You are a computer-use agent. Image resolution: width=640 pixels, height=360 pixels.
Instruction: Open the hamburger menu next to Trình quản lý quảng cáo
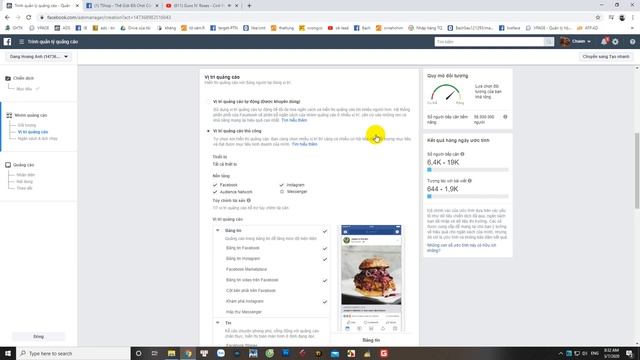22,42
